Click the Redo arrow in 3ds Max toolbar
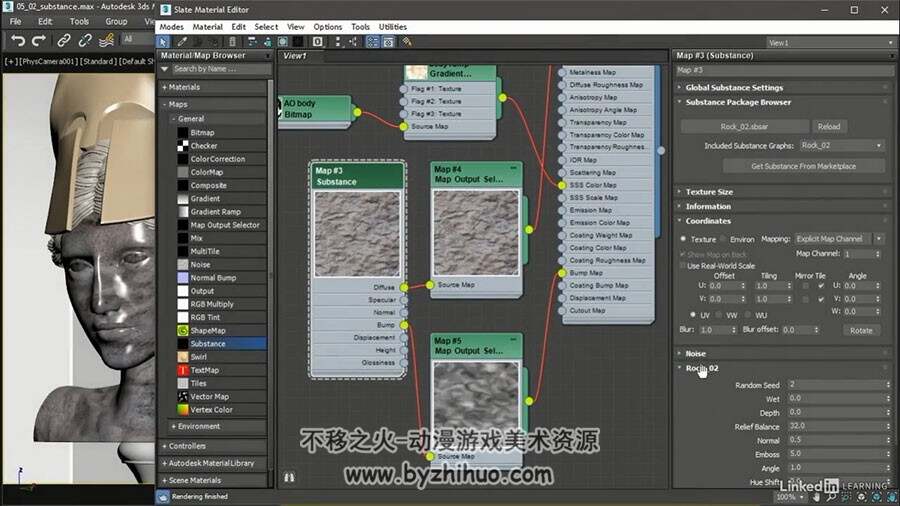This screenshot has height=506, width=900. click(38, 40)
